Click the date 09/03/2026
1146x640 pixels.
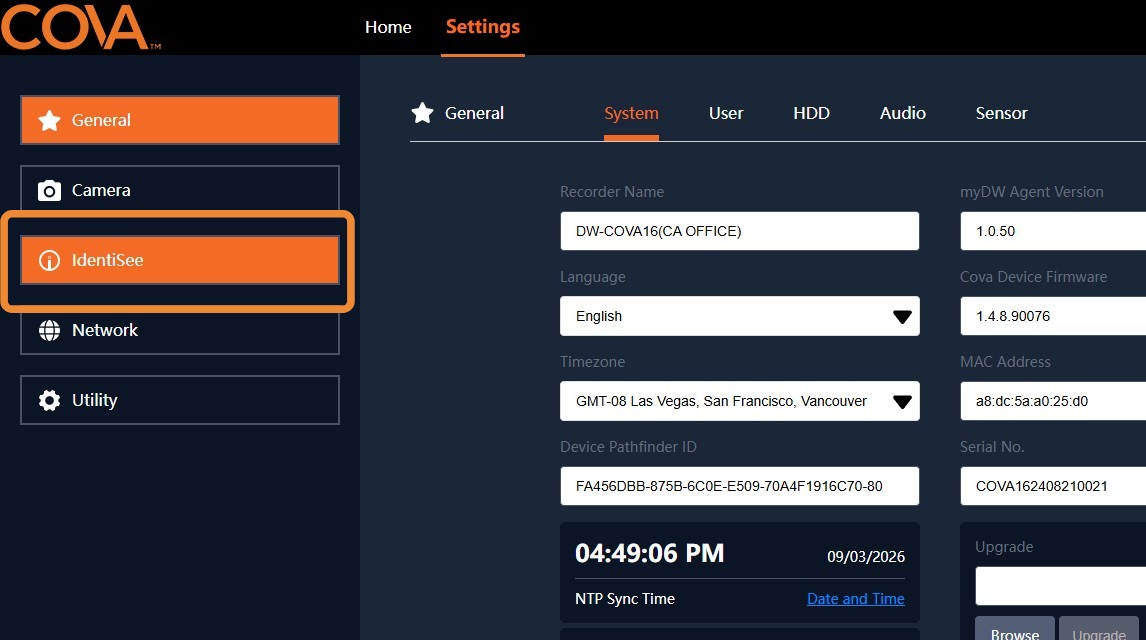click(866, 557)
